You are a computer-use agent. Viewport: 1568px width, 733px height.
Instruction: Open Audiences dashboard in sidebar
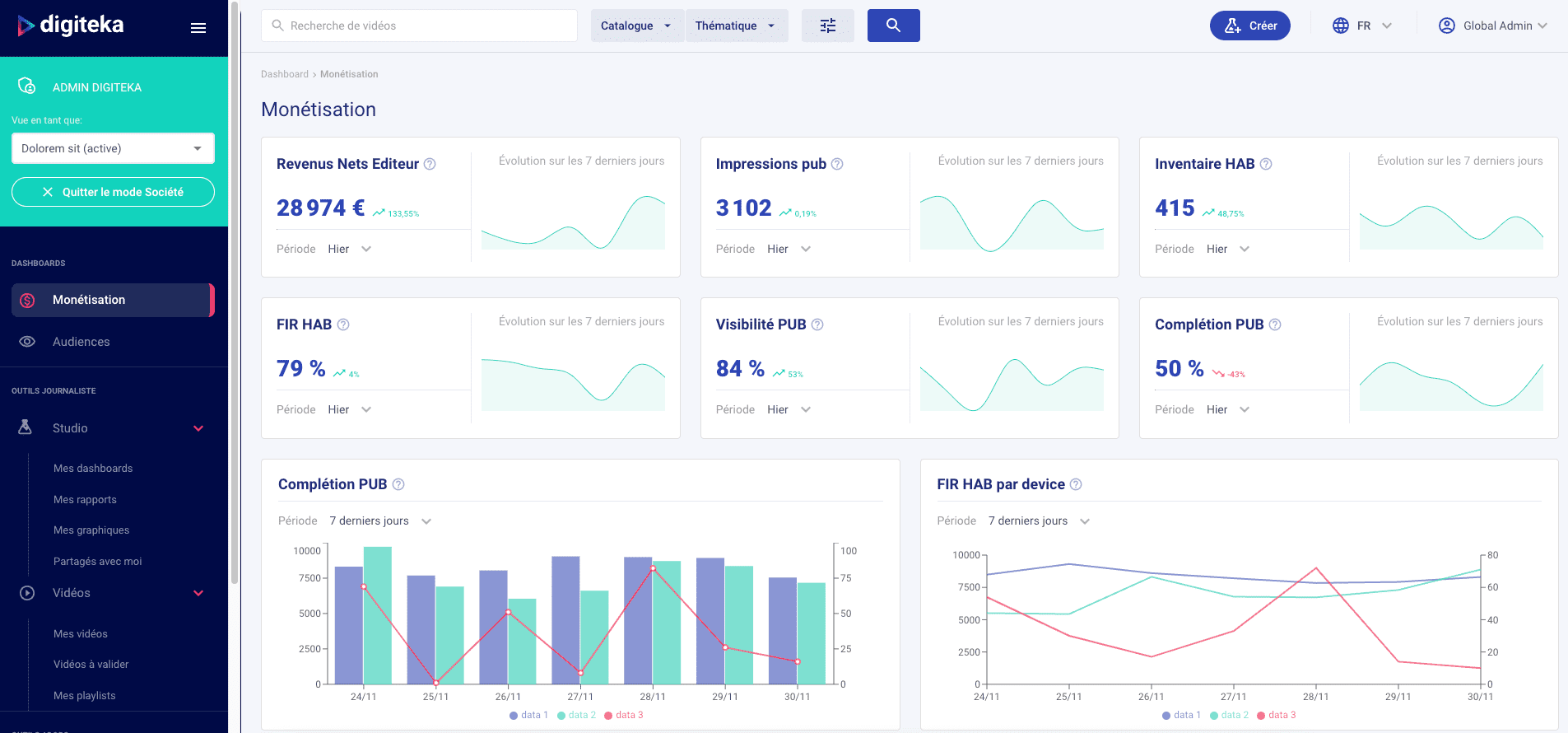point(81,342)
